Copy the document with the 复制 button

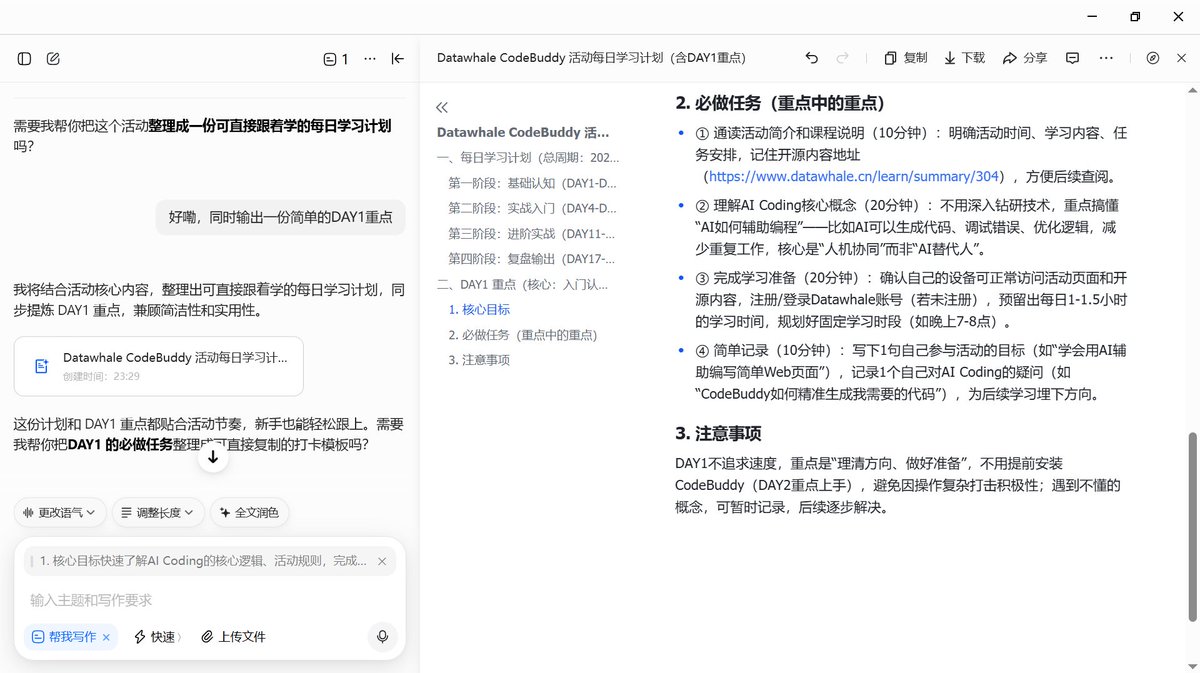[906, 58]
